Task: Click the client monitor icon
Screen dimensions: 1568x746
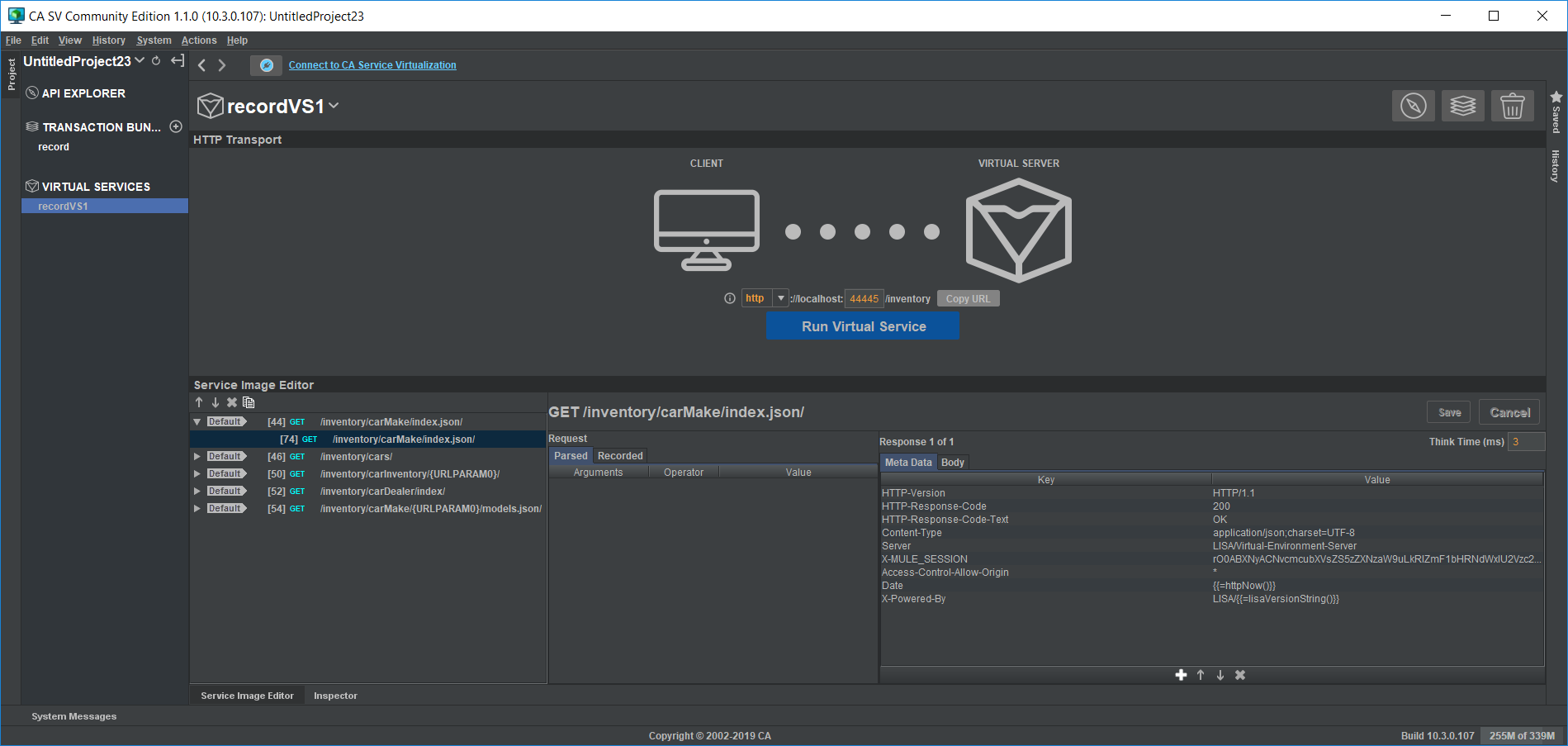Action: tap(707, 230)
